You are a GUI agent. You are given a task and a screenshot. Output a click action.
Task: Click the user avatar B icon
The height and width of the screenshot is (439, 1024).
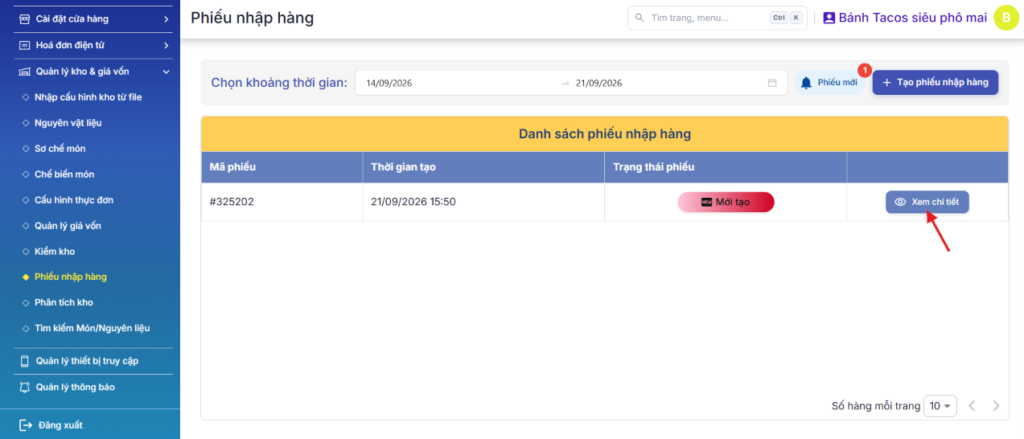point(1006,18)
